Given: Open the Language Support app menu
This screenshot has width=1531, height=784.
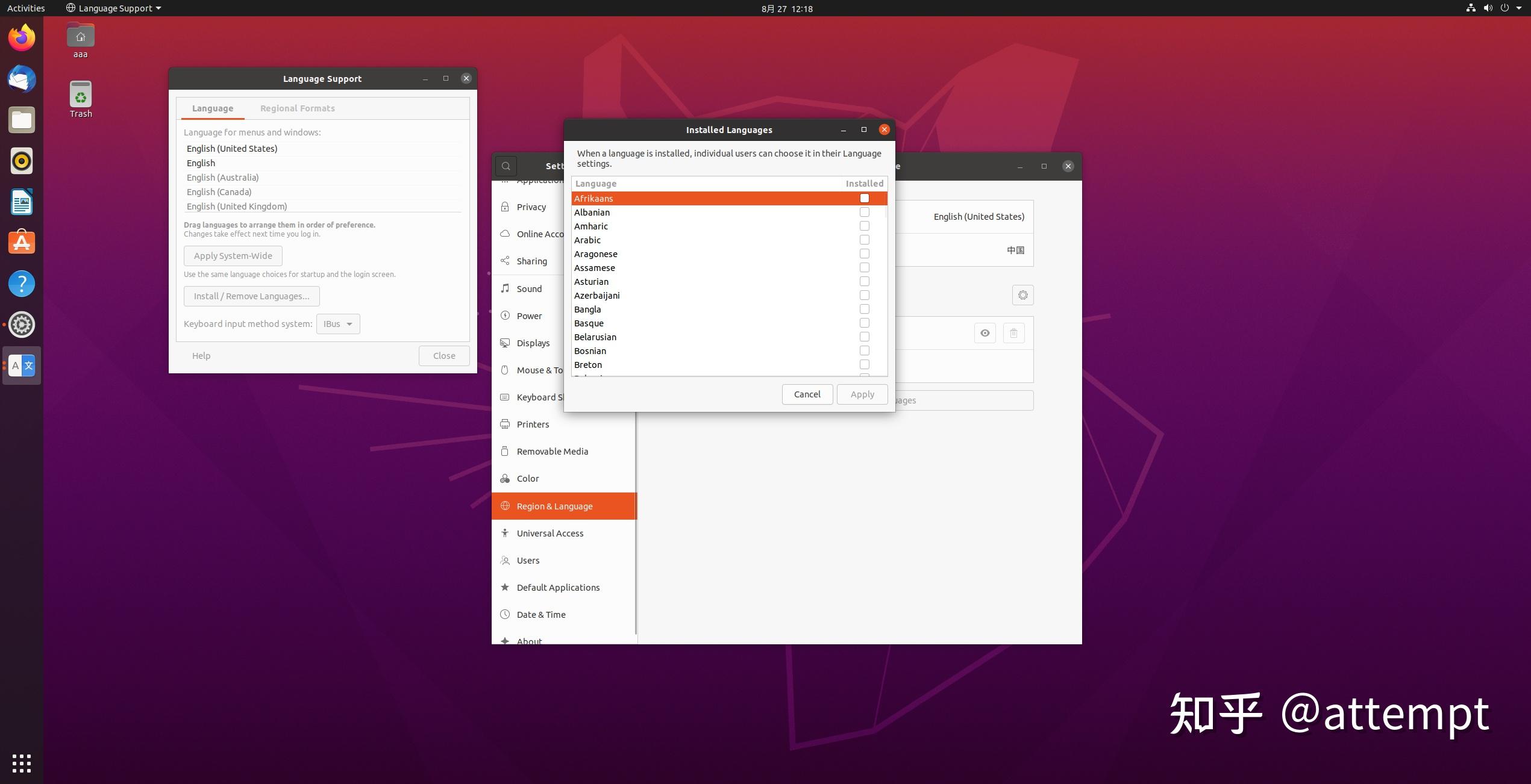Looking at the screenshot, I should click(114, 8).
